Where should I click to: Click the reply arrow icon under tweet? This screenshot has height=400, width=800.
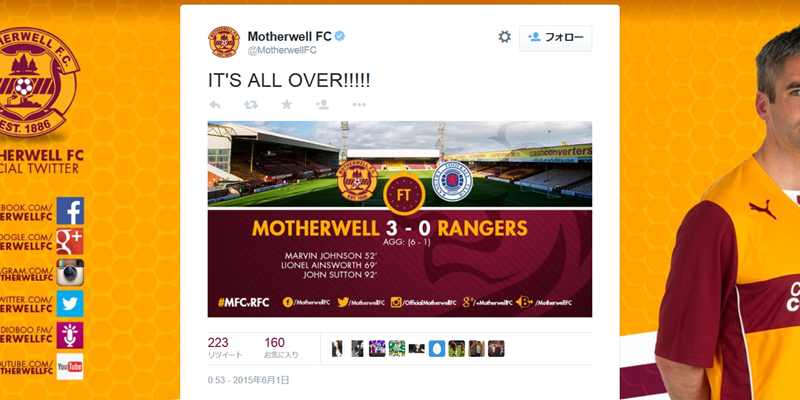215,105
